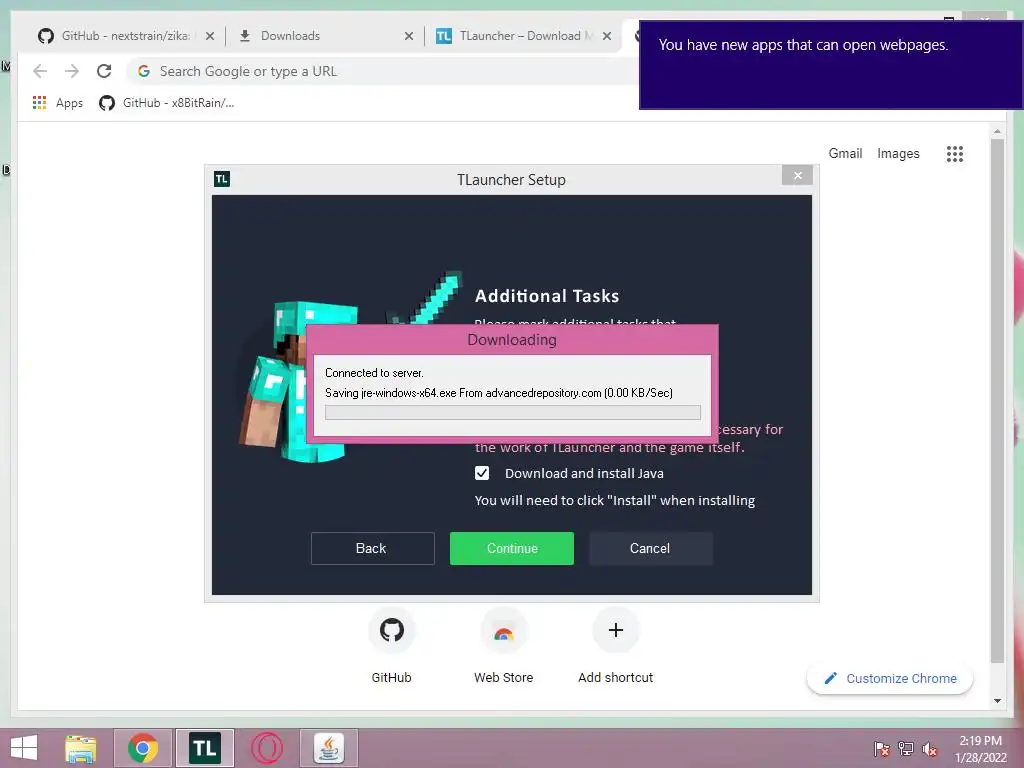1024x768 pixels.
Task: Click the 'Saving jre-windows-x64.exe' status line
Action: click(x=499, y=393)
